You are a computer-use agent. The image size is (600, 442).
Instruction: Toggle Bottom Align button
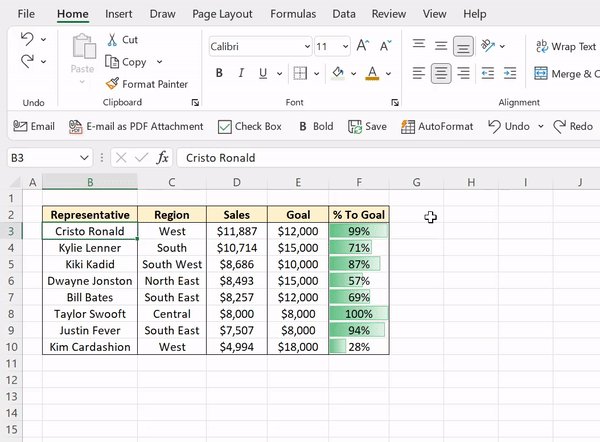coord(463,46)
